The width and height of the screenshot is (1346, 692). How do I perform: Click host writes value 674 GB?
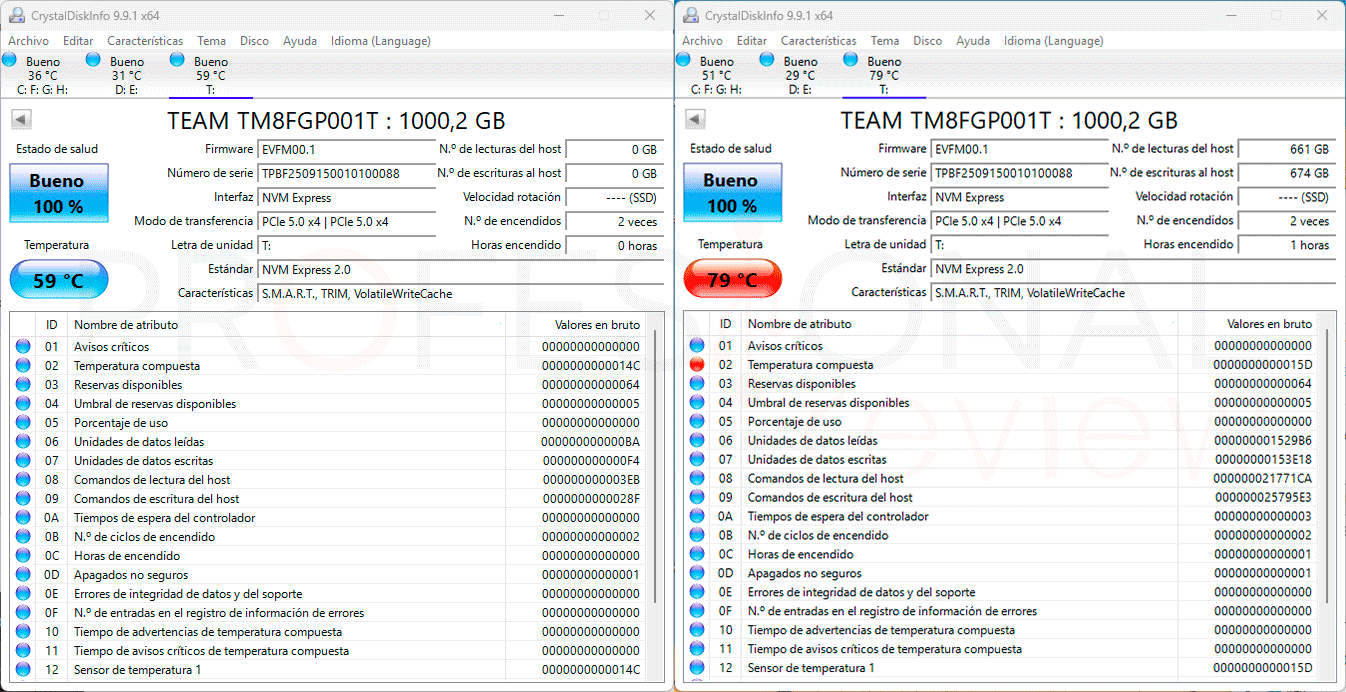(x=1285, y=173)
